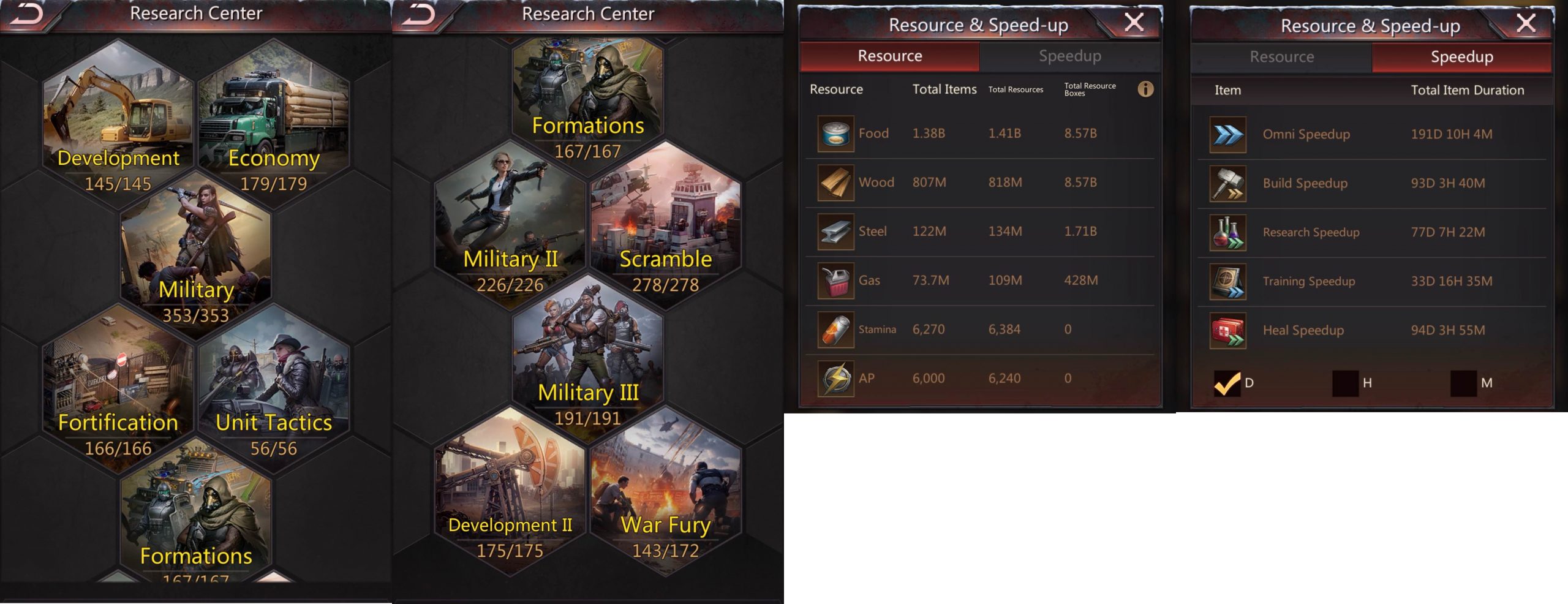
Task: Click the Food resource can icon
Action: [835, 134]
